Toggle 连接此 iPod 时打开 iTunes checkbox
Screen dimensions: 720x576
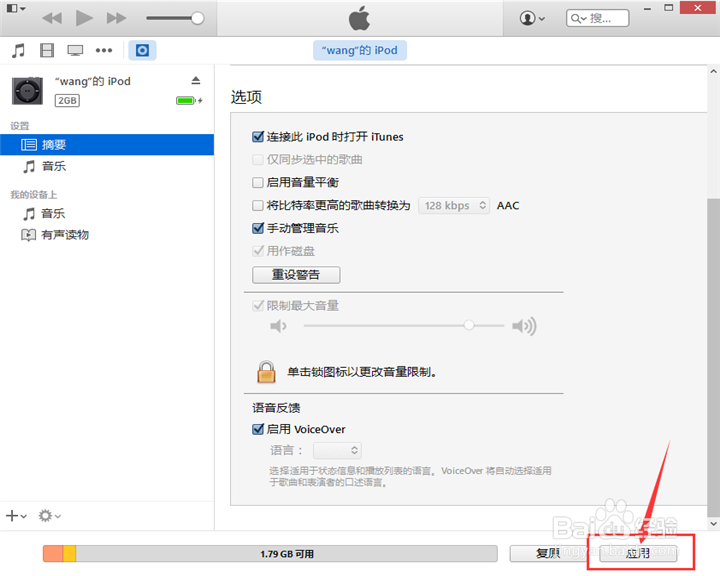click(x=258, y=136)
